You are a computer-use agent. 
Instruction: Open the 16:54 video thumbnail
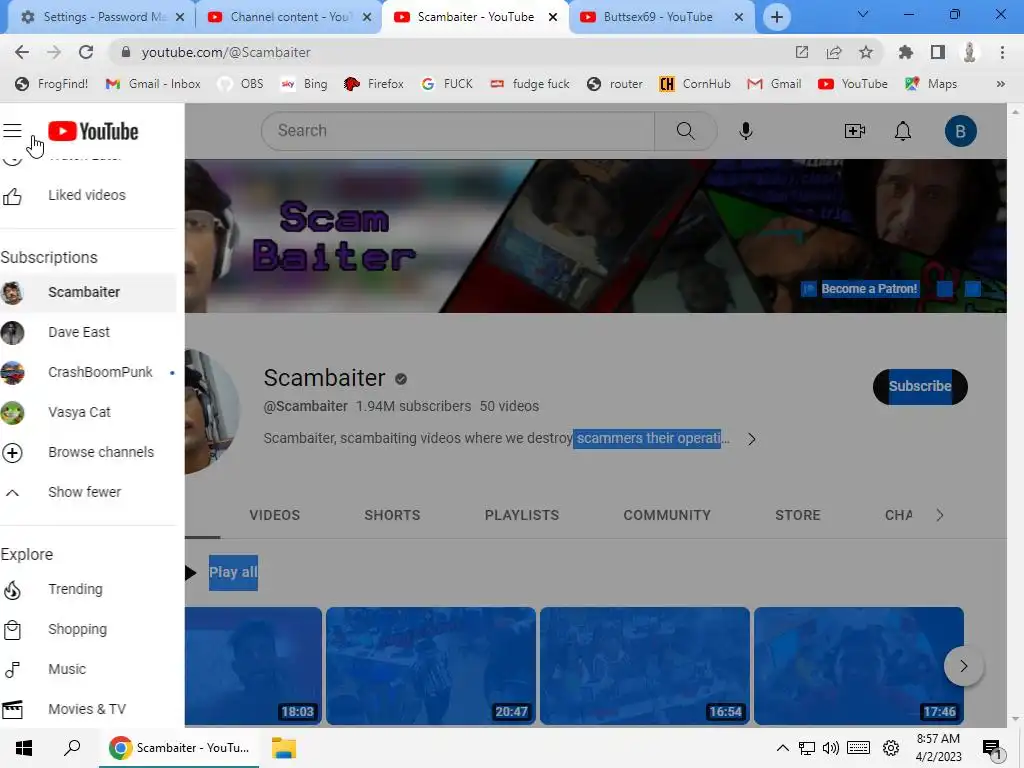pos(645,666)
